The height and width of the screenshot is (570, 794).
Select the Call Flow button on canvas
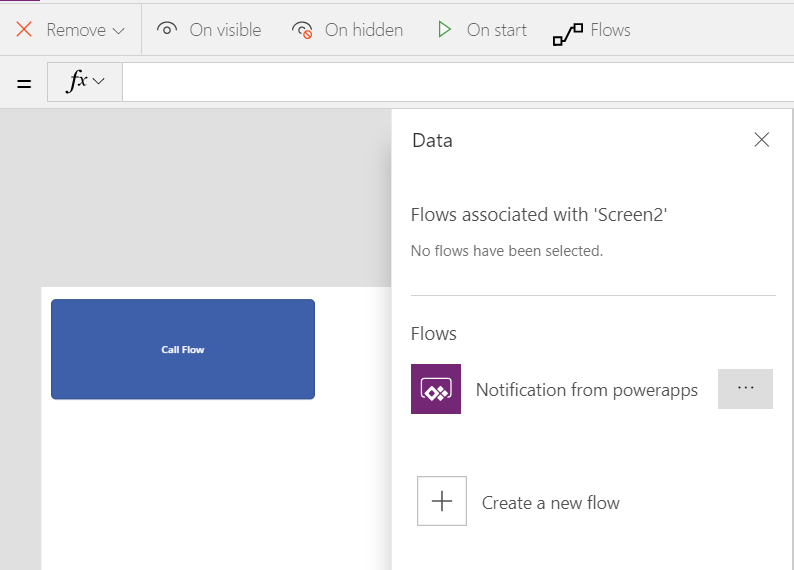(x=183, y=349)
